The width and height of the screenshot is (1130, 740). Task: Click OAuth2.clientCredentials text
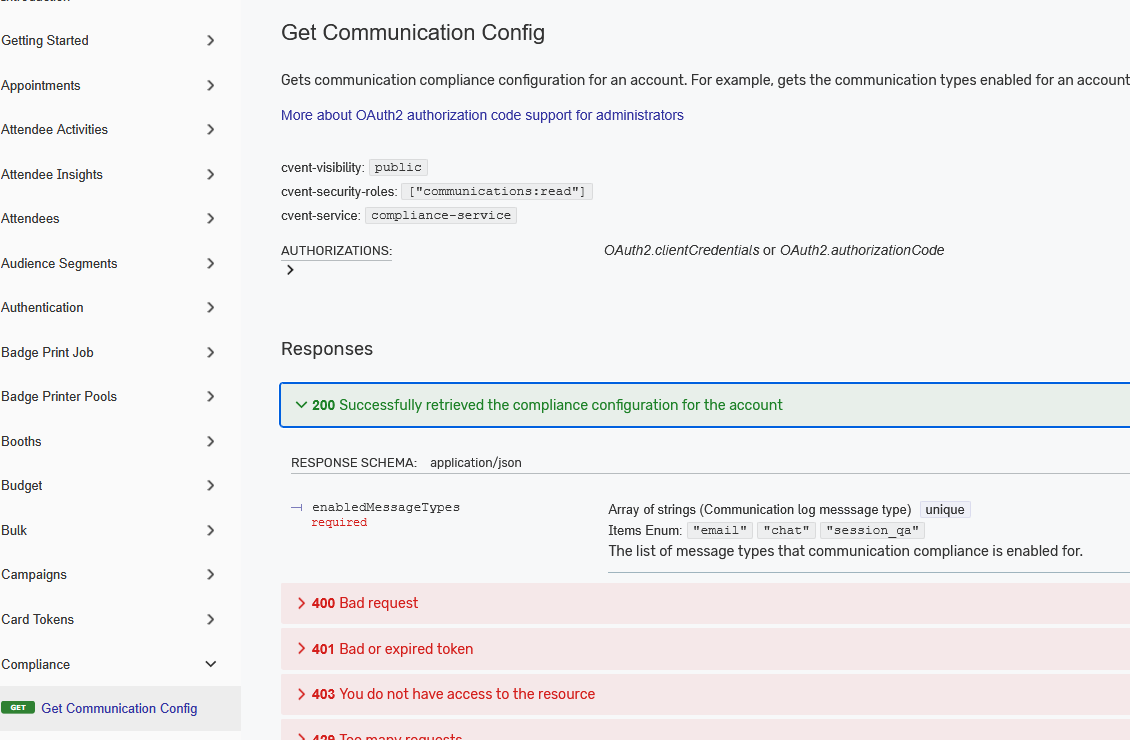point(682,250)
